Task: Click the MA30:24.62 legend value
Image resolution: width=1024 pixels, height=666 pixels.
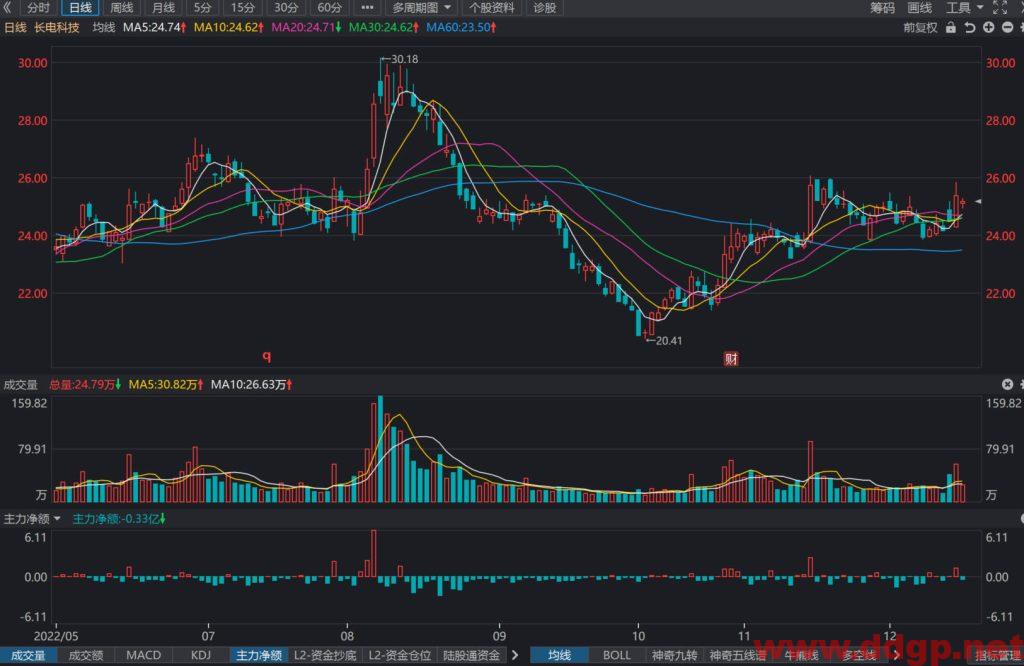Action: pyautogui.click(x=383, y=27)
